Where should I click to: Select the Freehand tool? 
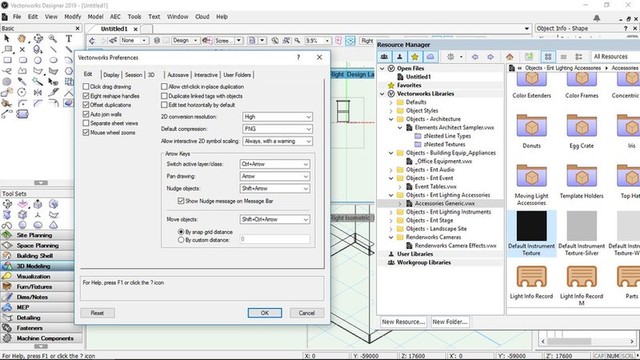pyautogui.click(x=7, y=71)
